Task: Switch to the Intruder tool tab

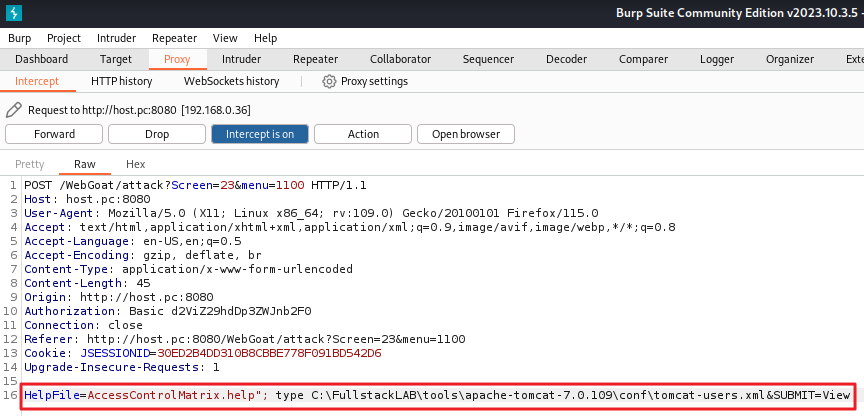Action: tap(241, 59)
